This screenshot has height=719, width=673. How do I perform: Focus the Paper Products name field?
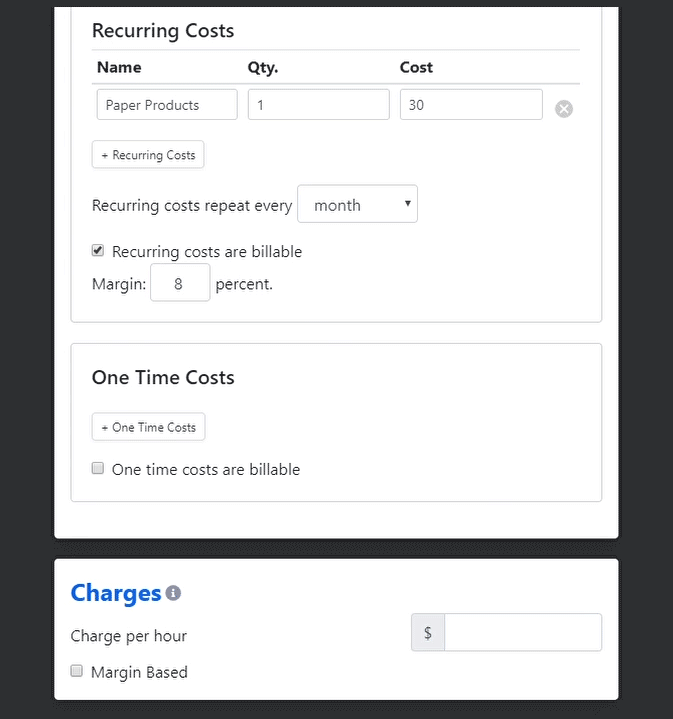point(167,105)
